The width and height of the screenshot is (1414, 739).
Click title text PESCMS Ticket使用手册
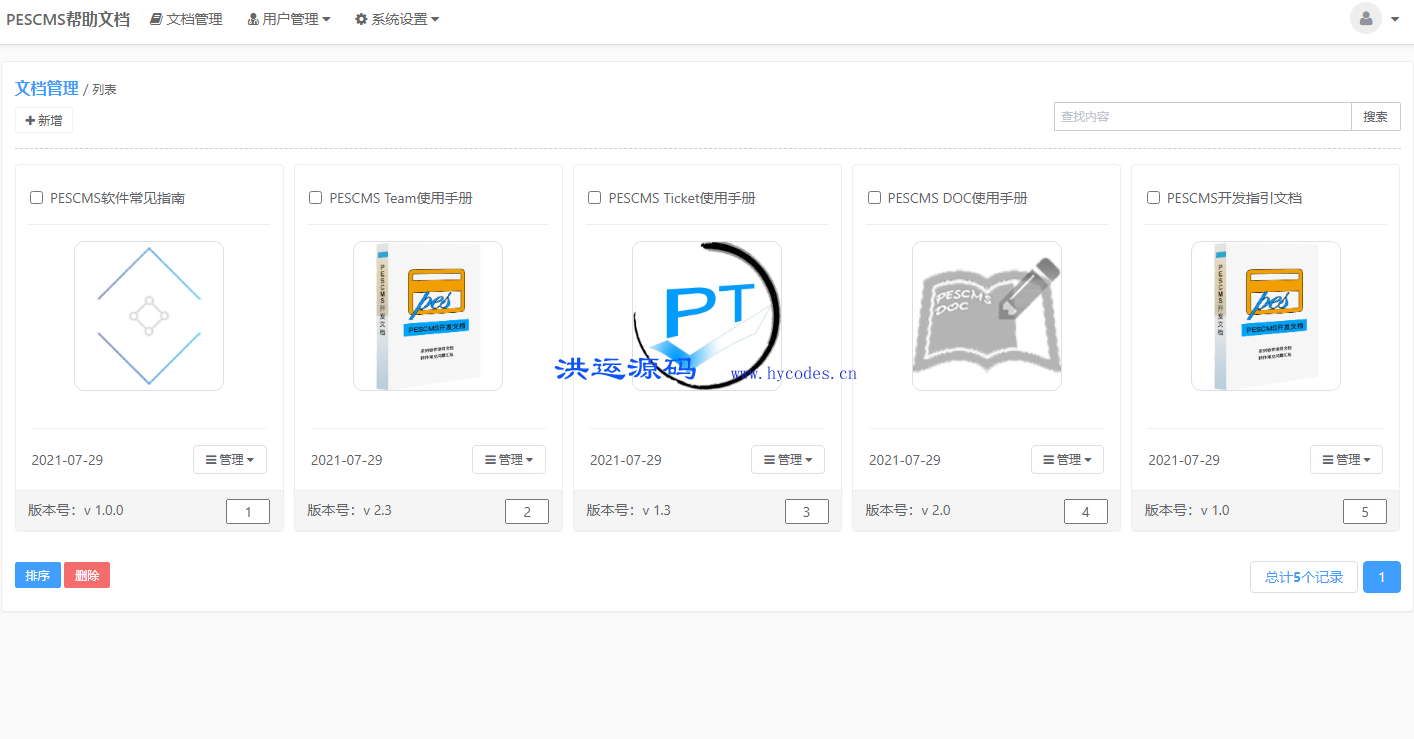click(x=682, y=198)
